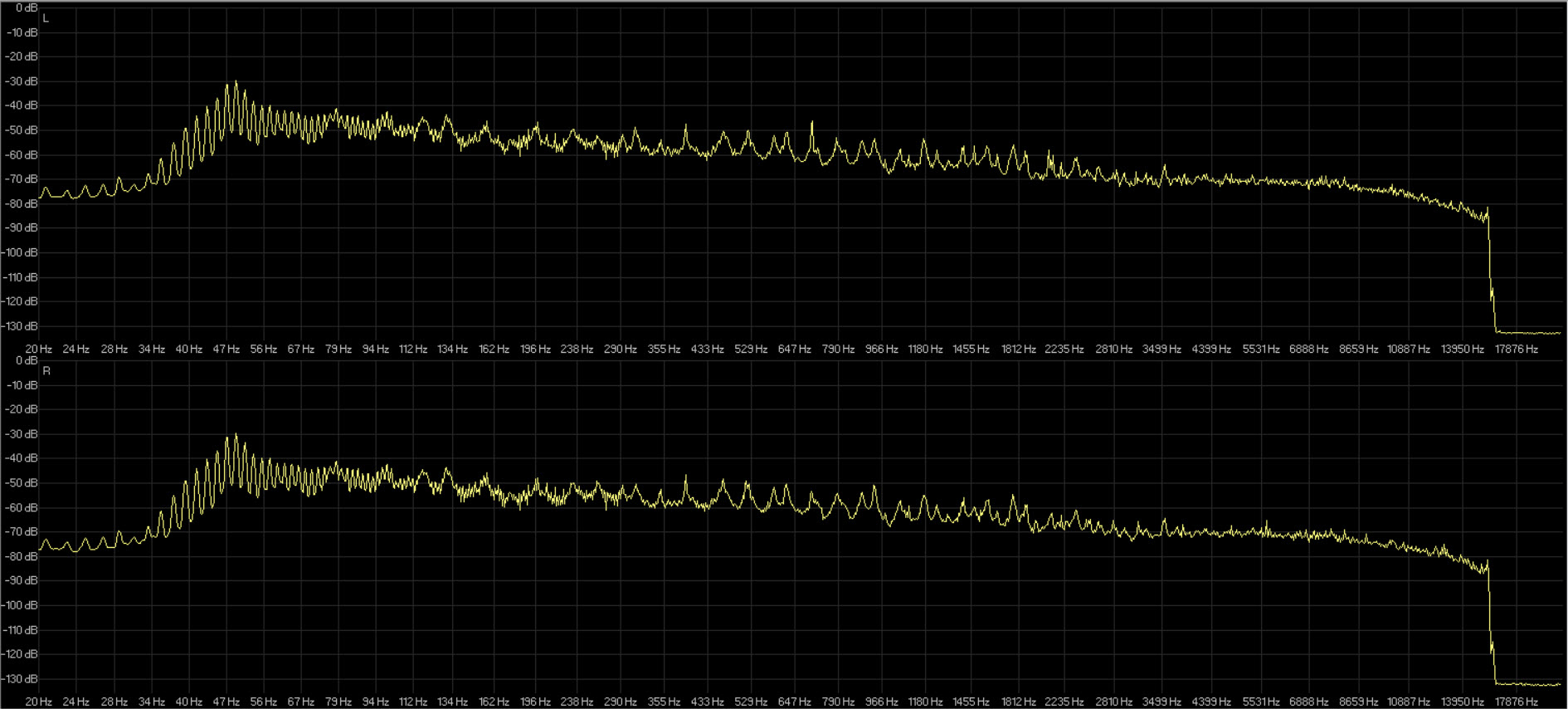1568x709 pixels.
Task: Click the 20 Hz label under L channel
Action: pos(38,350)
